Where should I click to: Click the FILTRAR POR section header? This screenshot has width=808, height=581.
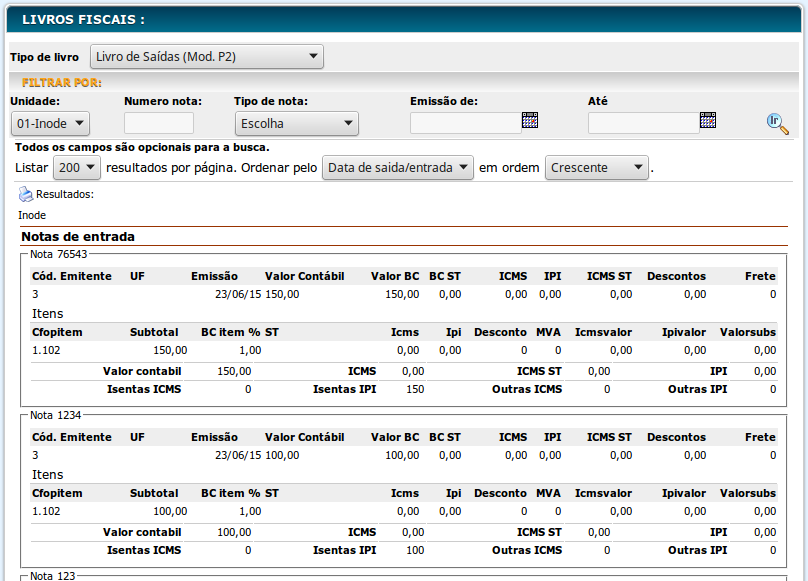click(x=62, y=83)
